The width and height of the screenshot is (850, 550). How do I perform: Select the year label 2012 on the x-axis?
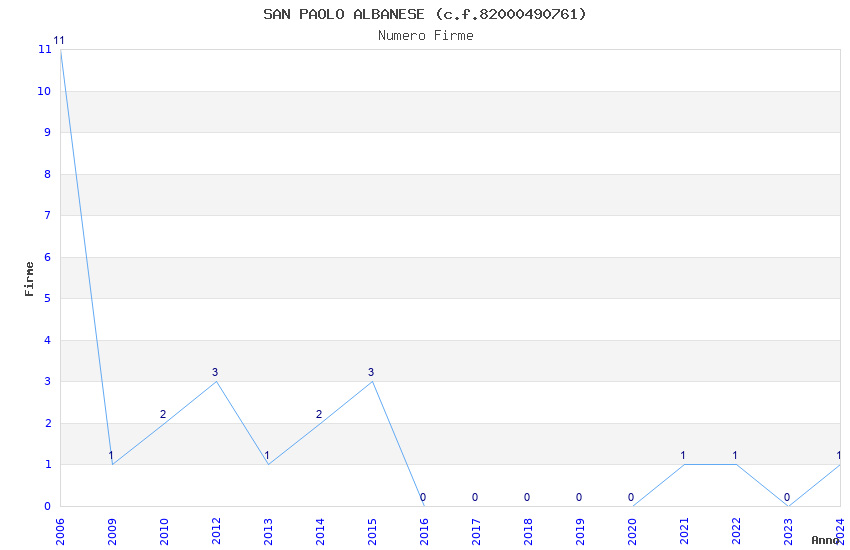pyautogui.click(x=216, y=532)
